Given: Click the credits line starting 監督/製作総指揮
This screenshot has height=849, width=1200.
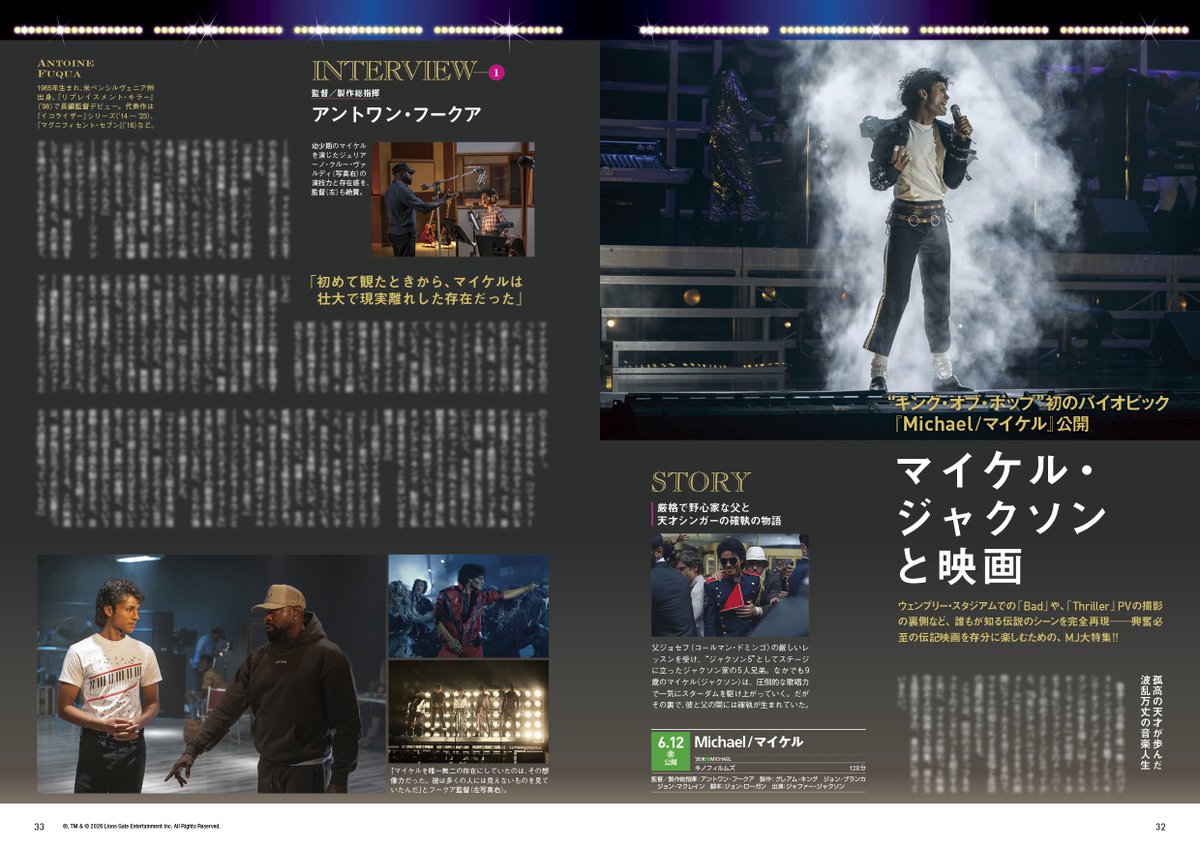Looking at the screenshot, I should pos(758,782).
